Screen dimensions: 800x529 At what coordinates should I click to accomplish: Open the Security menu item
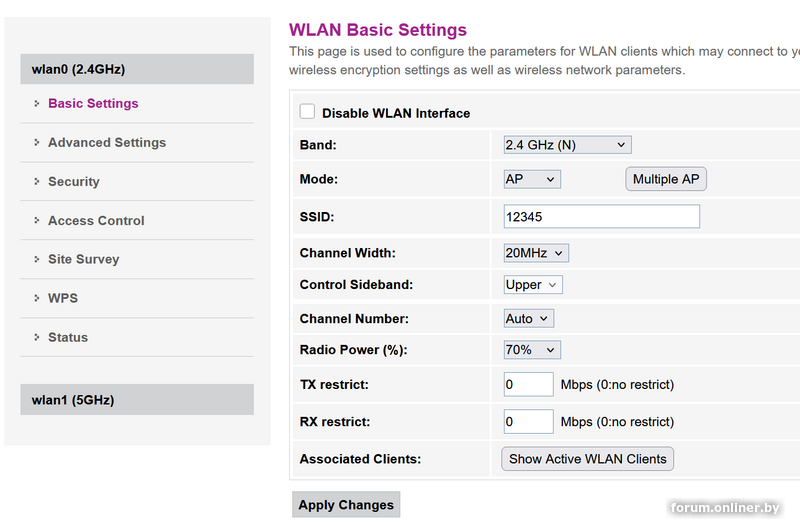click(x=74, y=181)
